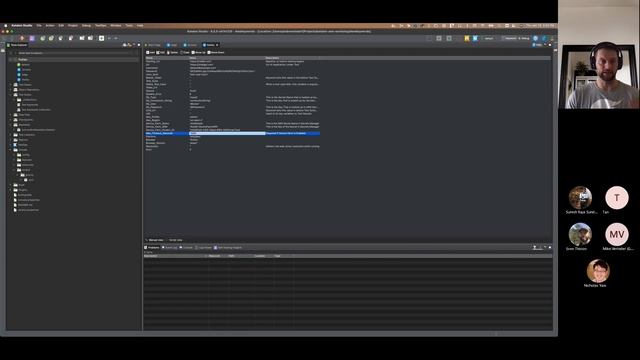Viewport: 640px width, 360px height.
Task: Select the Profiles node in Tests Explorer
Action: (22, 60)
